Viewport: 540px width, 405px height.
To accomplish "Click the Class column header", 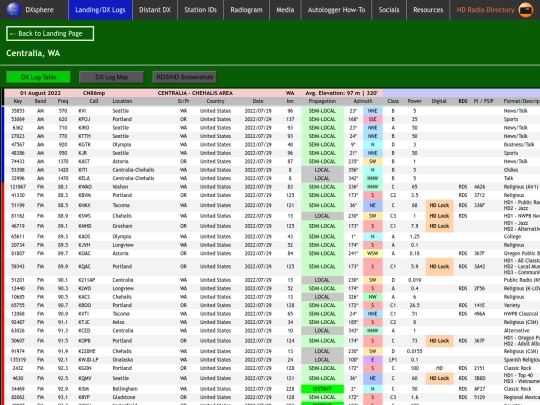I will tap(393, 101).
